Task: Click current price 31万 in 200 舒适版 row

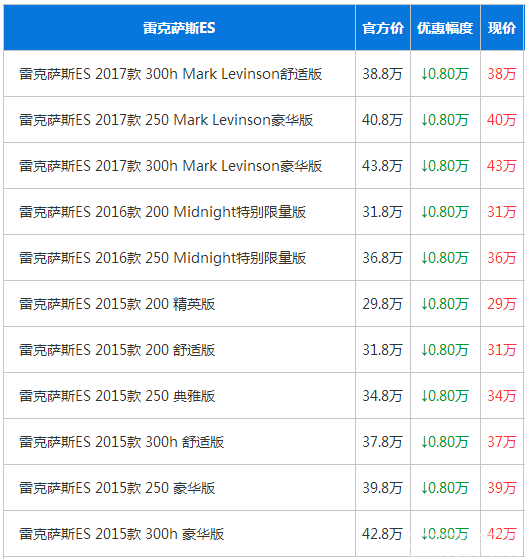Action: pyautogui.click(x=502, y=350)
